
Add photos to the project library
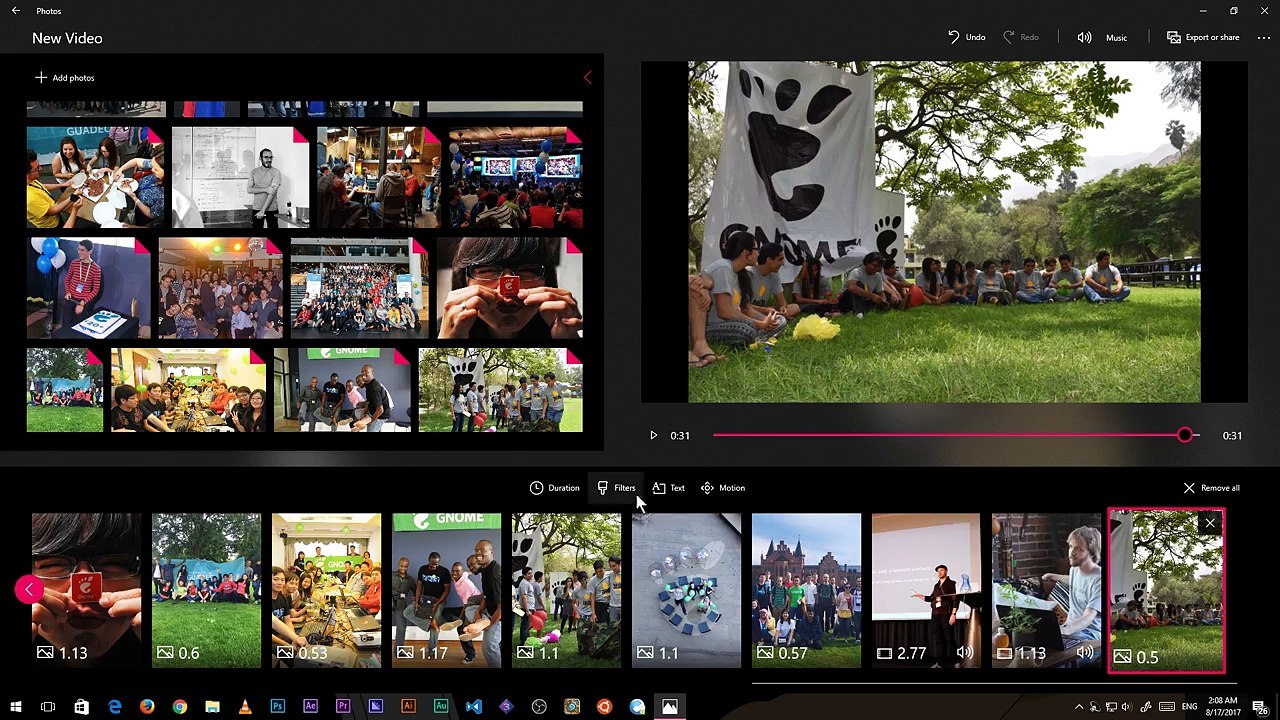tap(64, 77)
